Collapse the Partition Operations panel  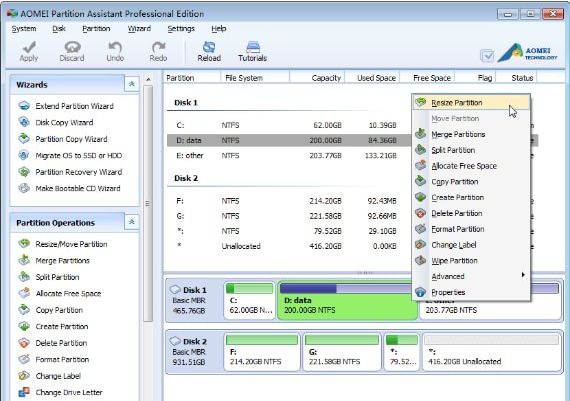tap(132, 222)
